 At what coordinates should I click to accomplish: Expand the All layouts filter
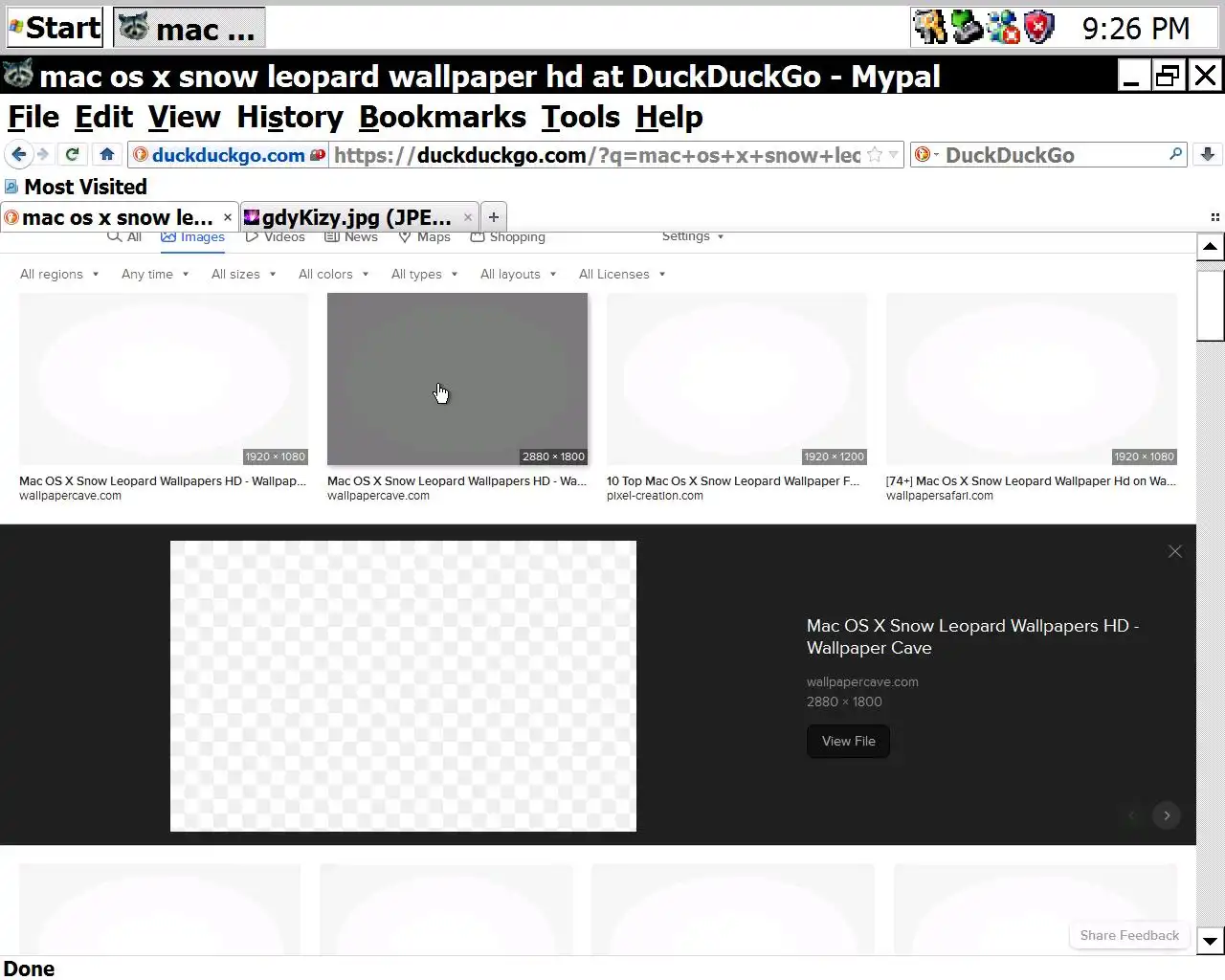pyautogui.click(x=518, y=274)
